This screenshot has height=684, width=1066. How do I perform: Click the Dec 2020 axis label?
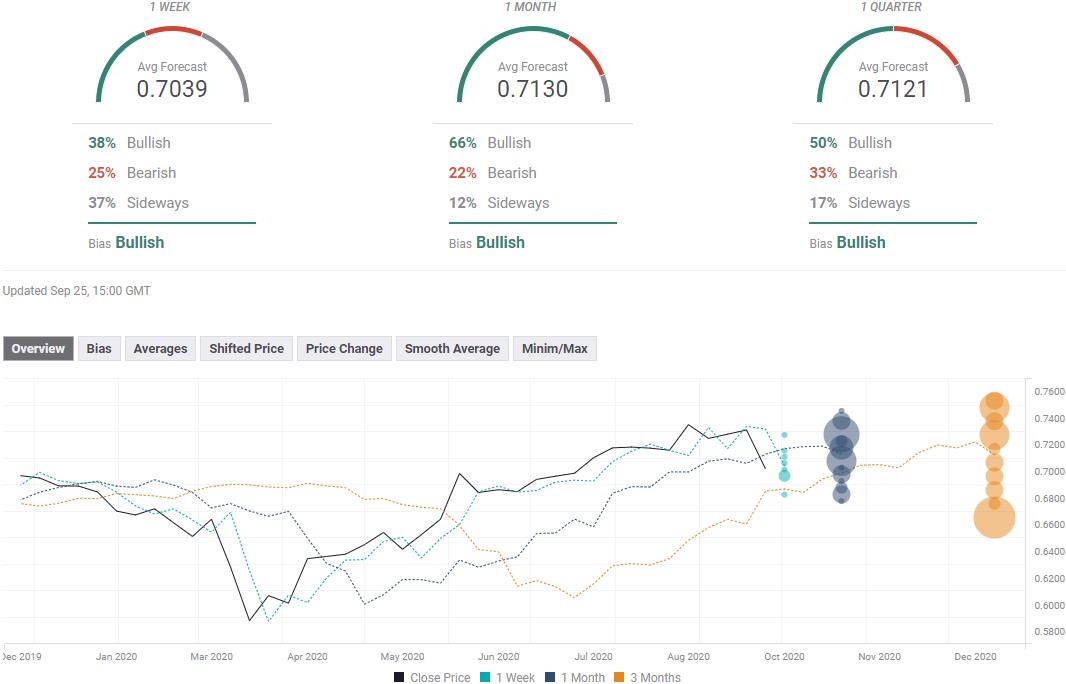click(x=975, y=657)
